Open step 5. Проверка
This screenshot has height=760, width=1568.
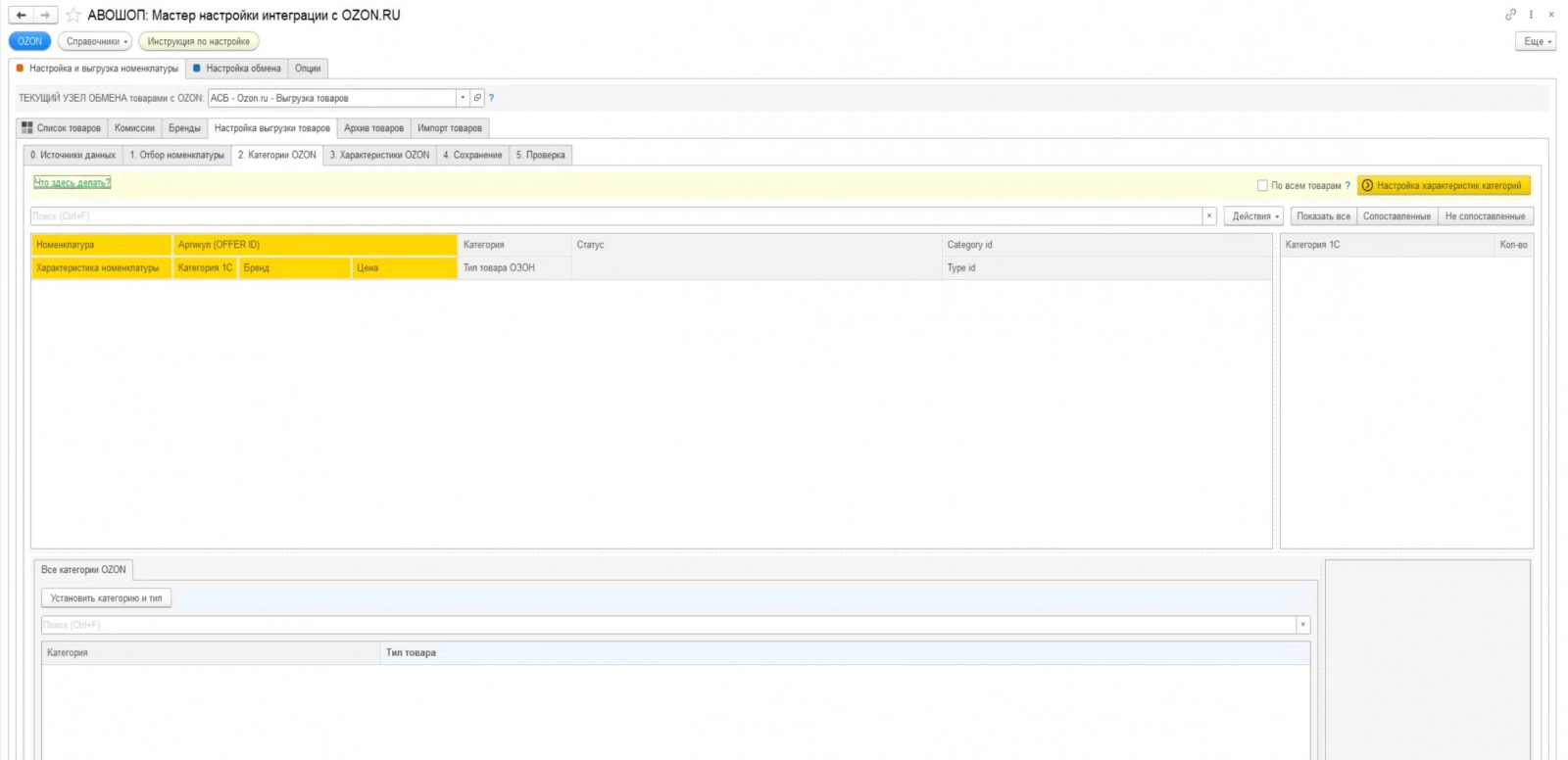pyautogui.click(x=541, y=155)
